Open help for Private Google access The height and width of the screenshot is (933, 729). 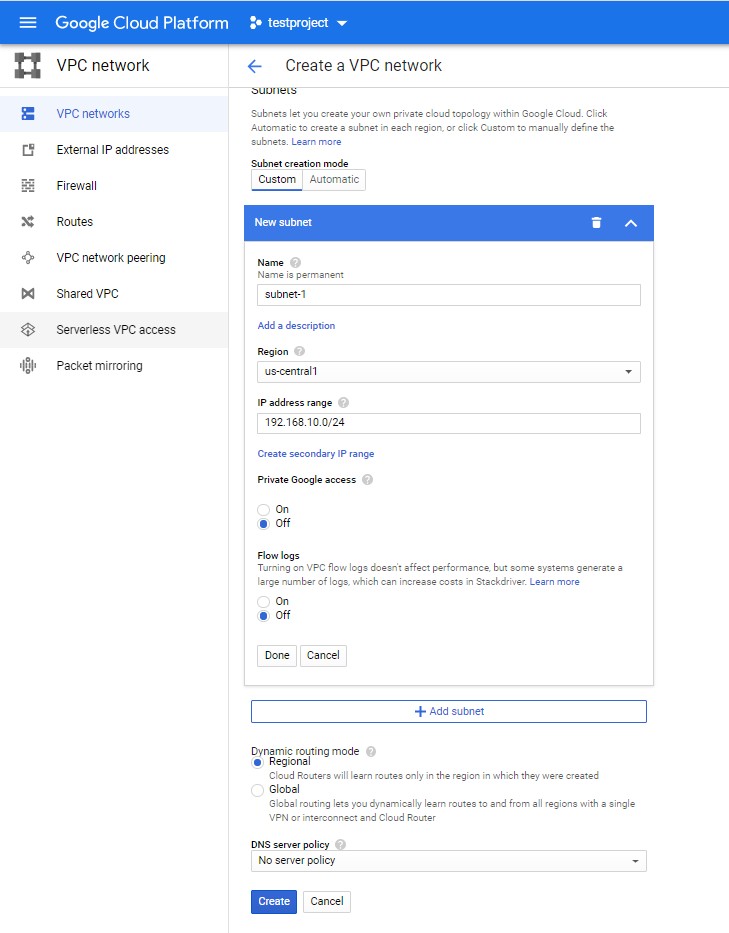click(368, 480)
